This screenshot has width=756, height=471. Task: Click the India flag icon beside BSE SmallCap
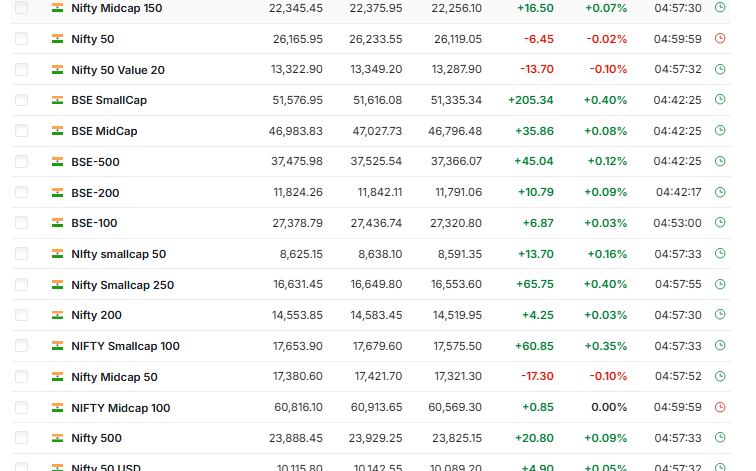click(x=57, y=100)
